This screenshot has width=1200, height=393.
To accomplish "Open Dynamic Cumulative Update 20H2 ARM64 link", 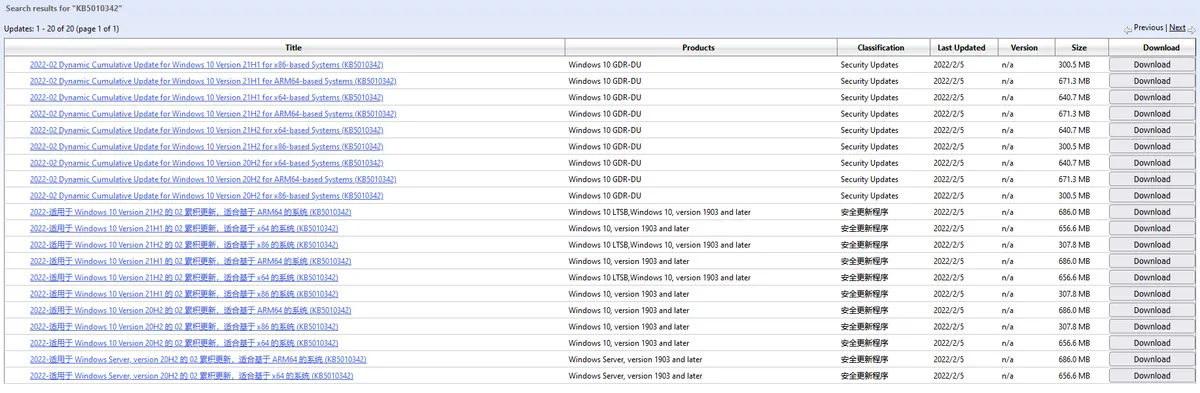I will pyautogui.click(x=213, y=180).
